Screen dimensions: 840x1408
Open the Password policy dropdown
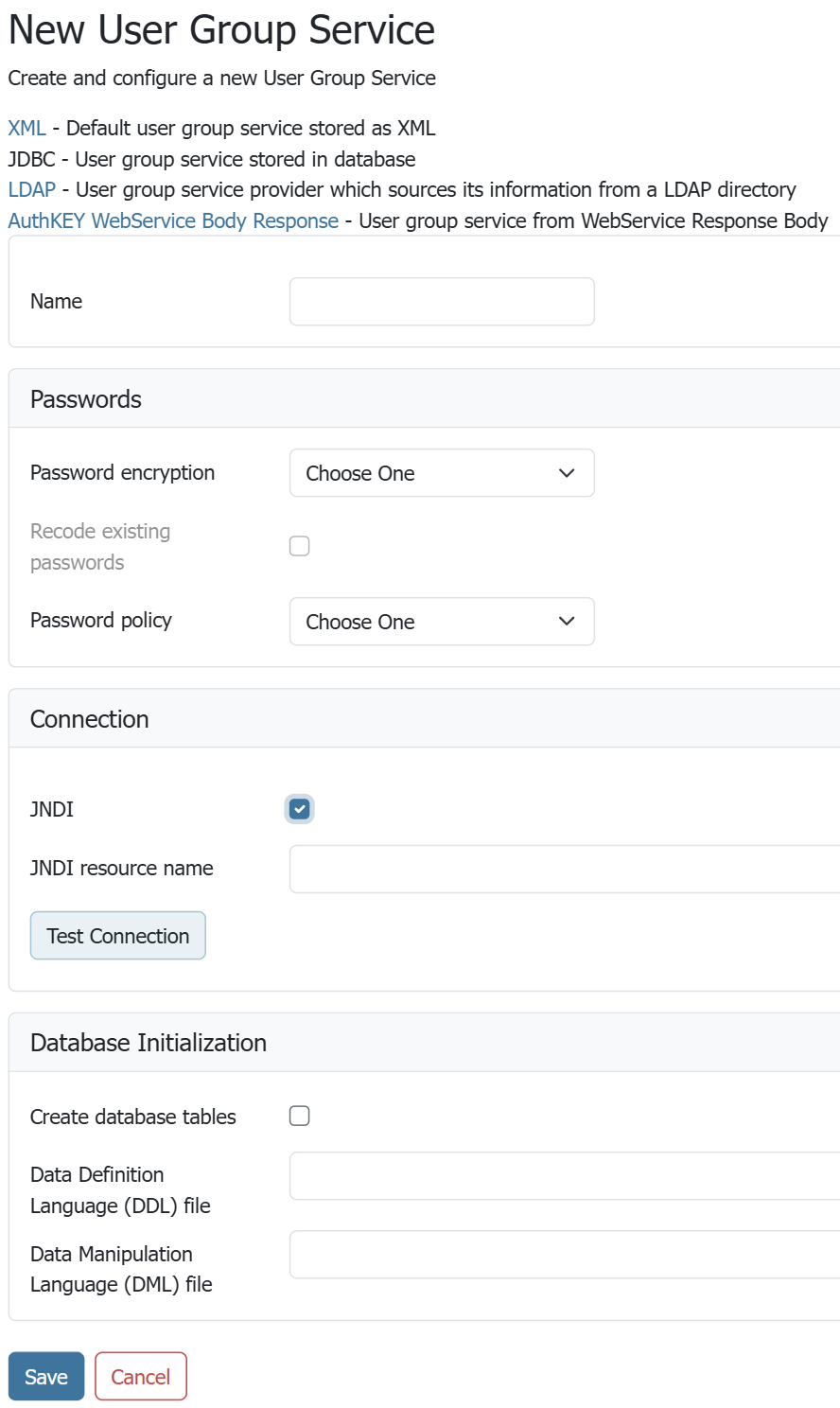tap(442, 622)
